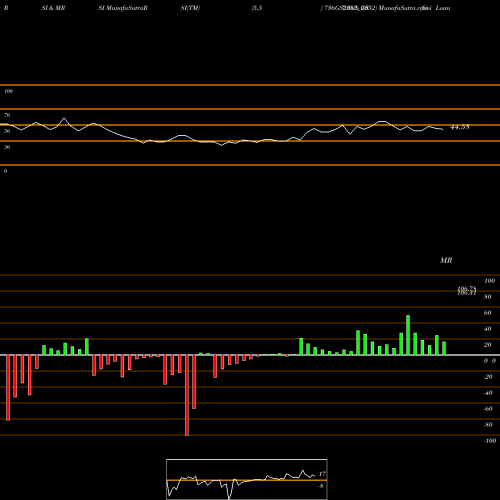Click the 60 label on the MR axis
This screenshot has height=500, width=500.
pyautogui.click(x=488, y=313)
